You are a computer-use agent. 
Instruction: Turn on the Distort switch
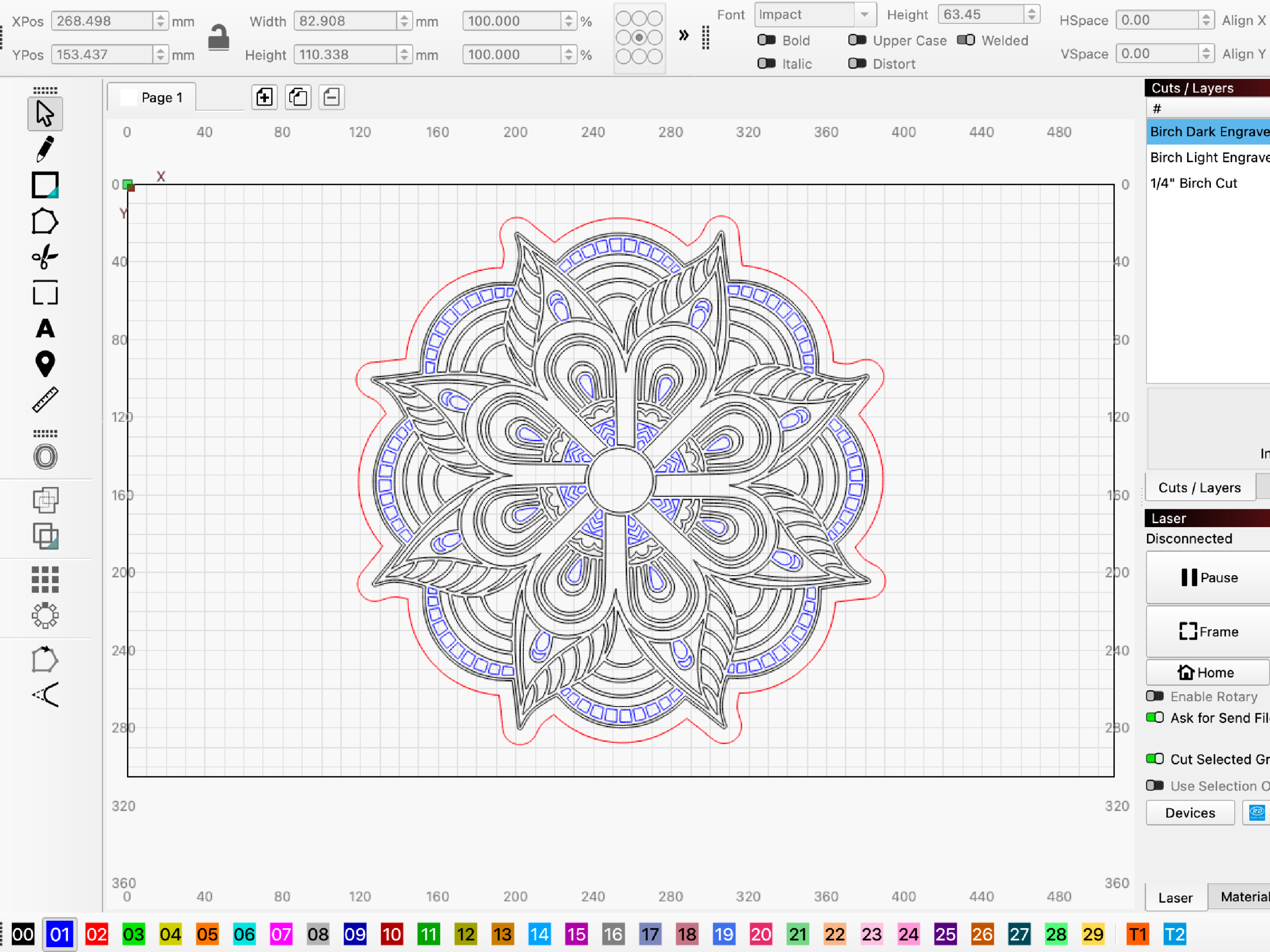857,63
